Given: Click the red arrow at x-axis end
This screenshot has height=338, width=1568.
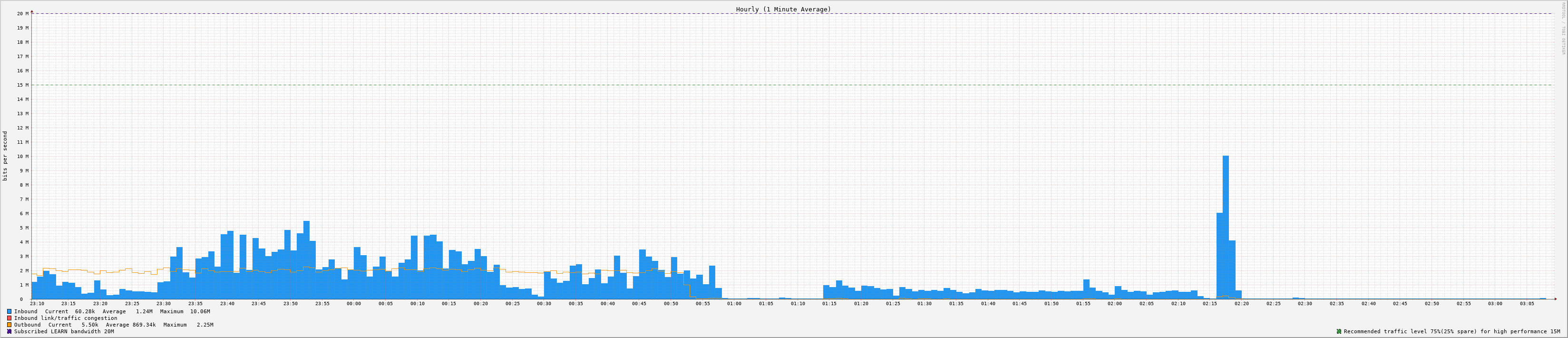Looking at the screenshot, I should coord(1555,299).
